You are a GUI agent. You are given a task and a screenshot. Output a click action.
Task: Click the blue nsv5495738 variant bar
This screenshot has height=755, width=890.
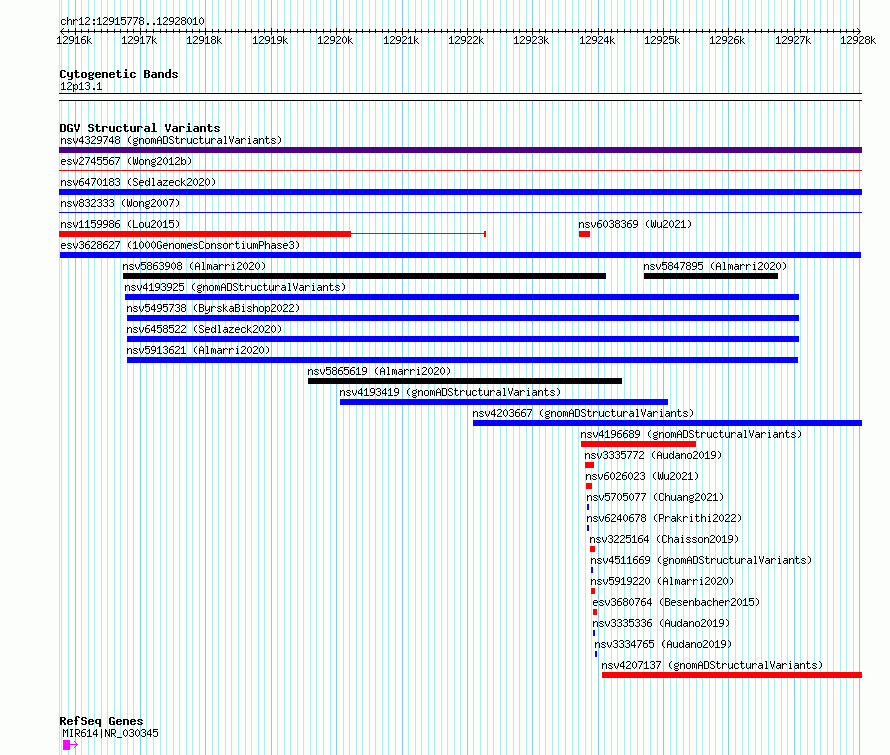[x=463, y=318]
